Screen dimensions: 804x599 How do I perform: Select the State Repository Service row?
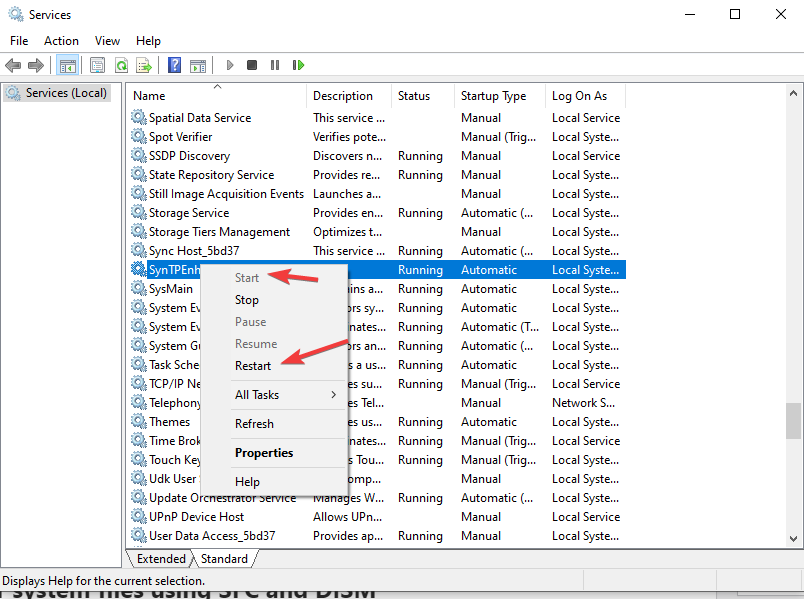coord(377,175)
